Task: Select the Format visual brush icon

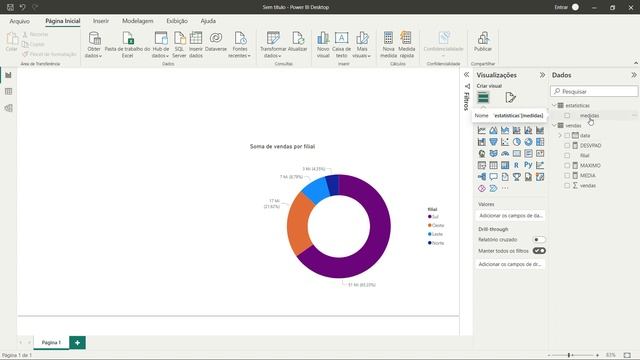Action: pos(510,97)
